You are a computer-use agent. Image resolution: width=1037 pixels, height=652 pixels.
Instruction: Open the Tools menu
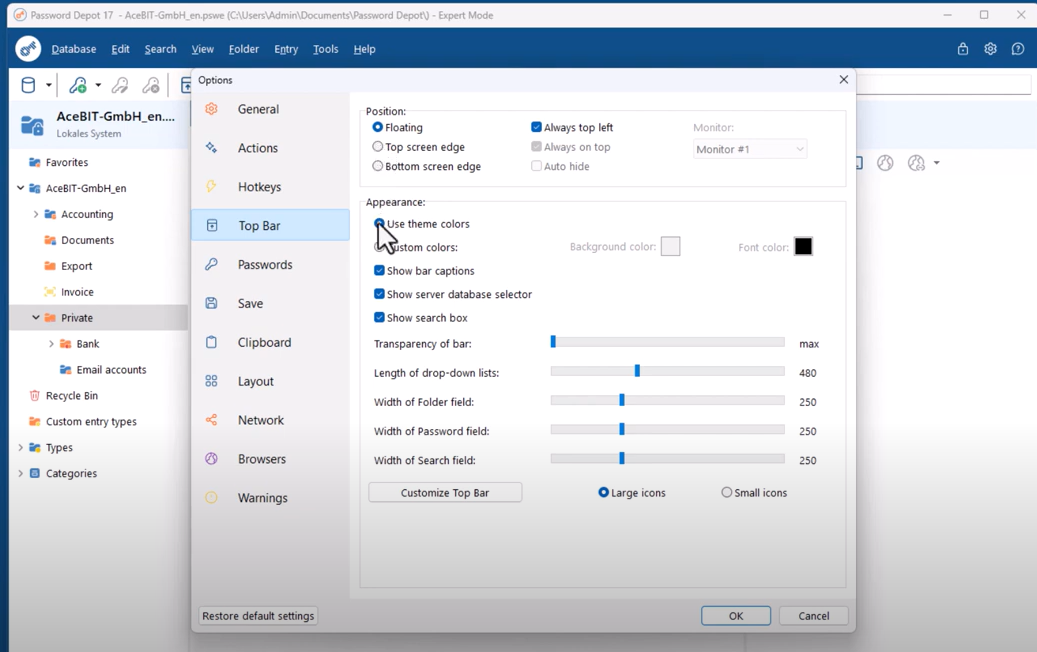(x=325, y=49)
